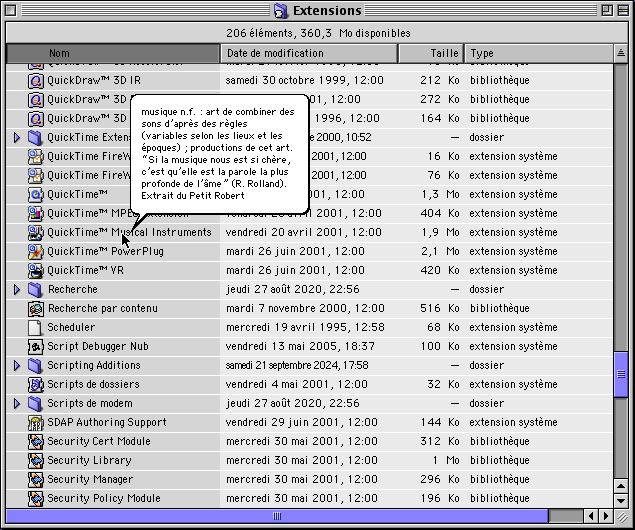Click the "QuickDraw™ 3D IR" file name
Viewport: 635px width, 530px height.
[94, 80]
